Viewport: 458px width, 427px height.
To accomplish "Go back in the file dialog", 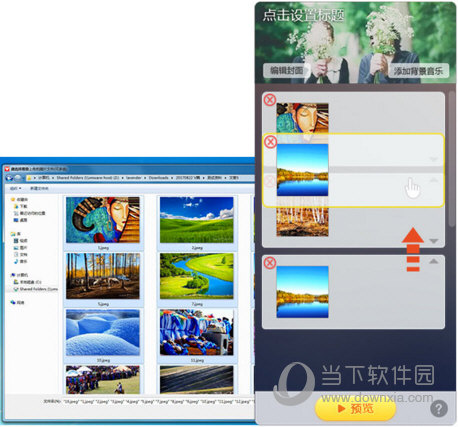I will (x=9, y=178).
